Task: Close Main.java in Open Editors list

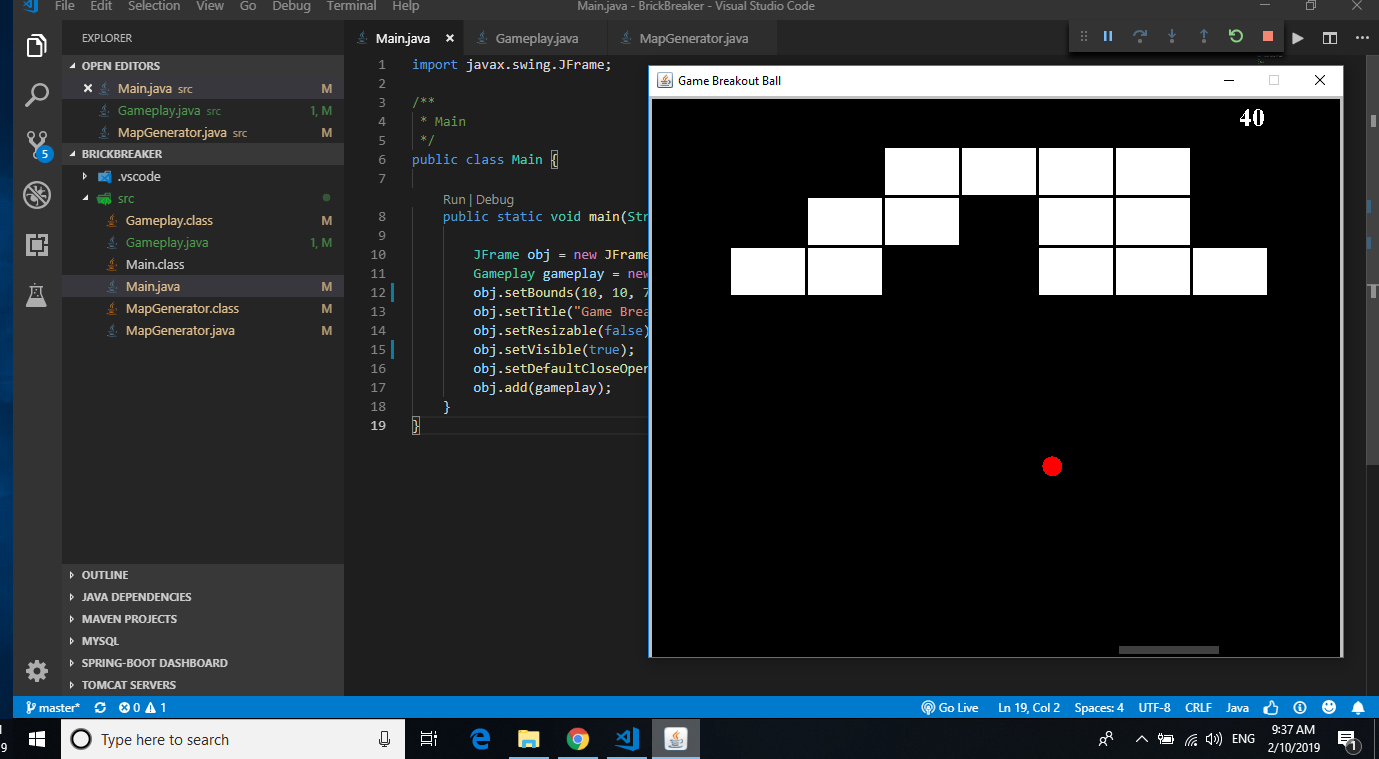Action: click(88, 88)
